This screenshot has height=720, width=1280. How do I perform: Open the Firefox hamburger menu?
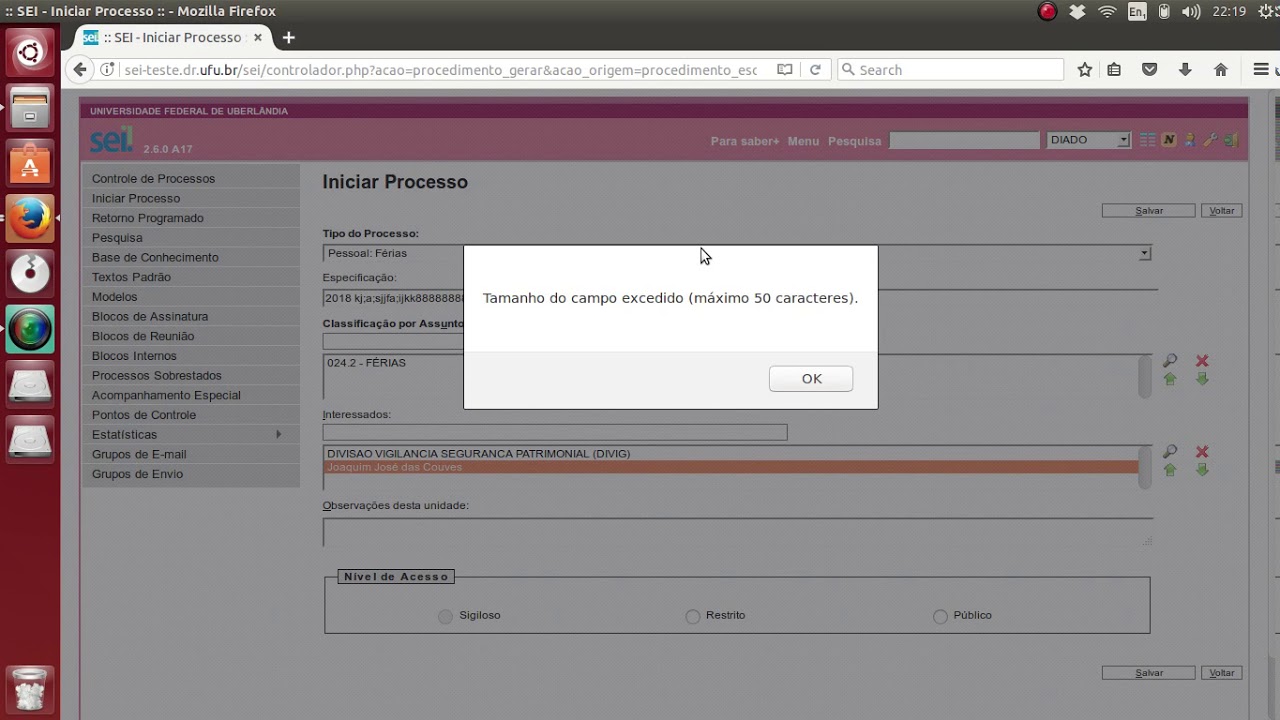click(x=1261, y=70)
